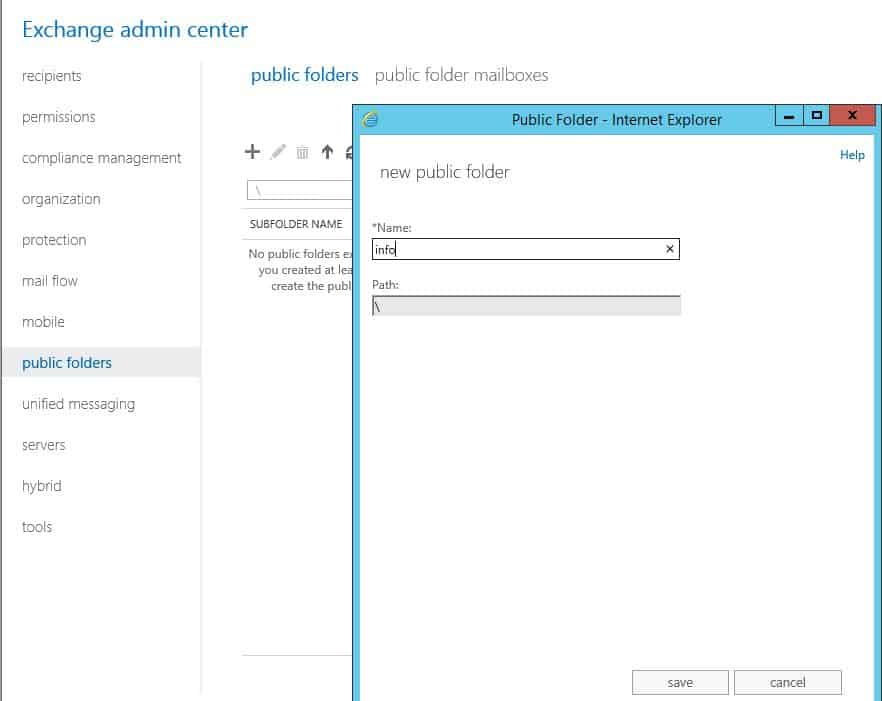Screen dimensions: 882x701
Task: Switch to public folder mailboxes tab
Action: pos(461,75)
